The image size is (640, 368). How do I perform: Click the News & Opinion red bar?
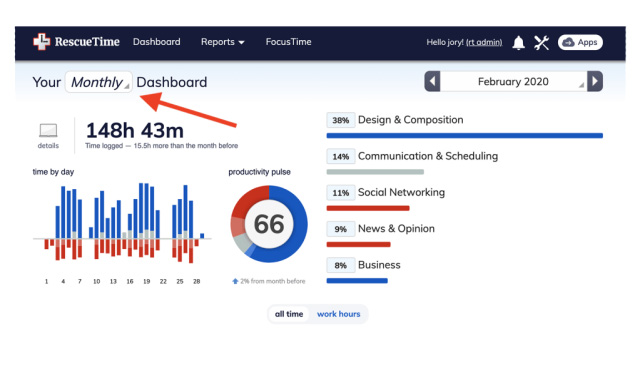click(x=358, y=245)
